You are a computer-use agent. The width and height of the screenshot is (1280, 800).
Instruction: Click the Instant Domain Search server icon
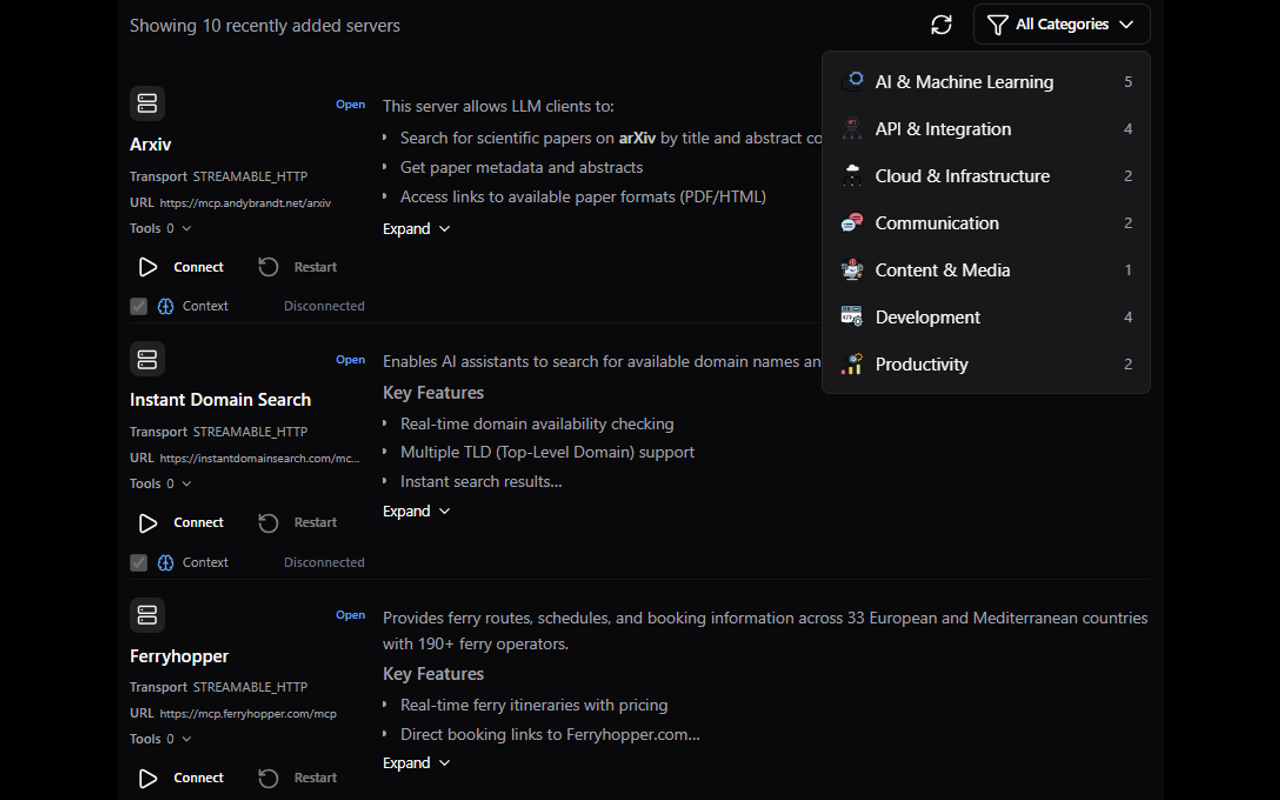tap(147, 358)
